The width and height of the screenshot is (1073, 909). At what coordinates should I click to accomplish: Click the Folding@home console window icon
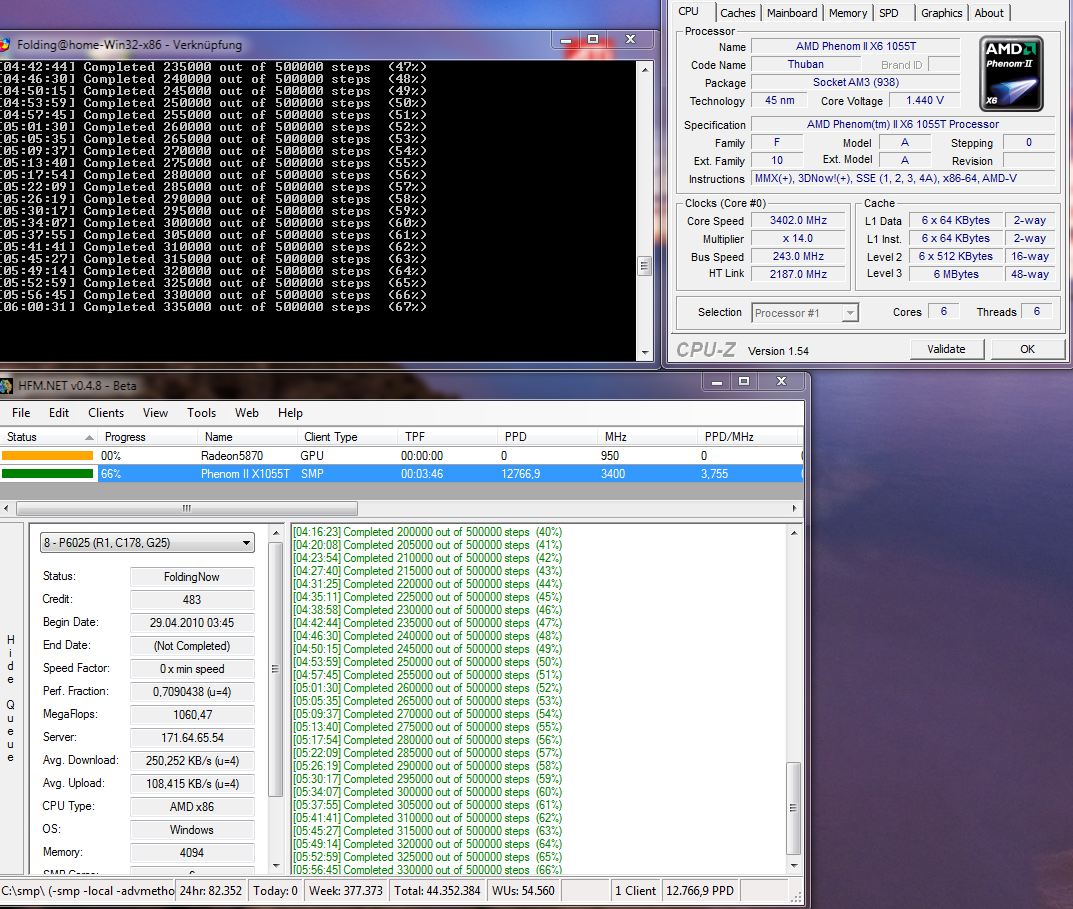[x=5, y=45]
